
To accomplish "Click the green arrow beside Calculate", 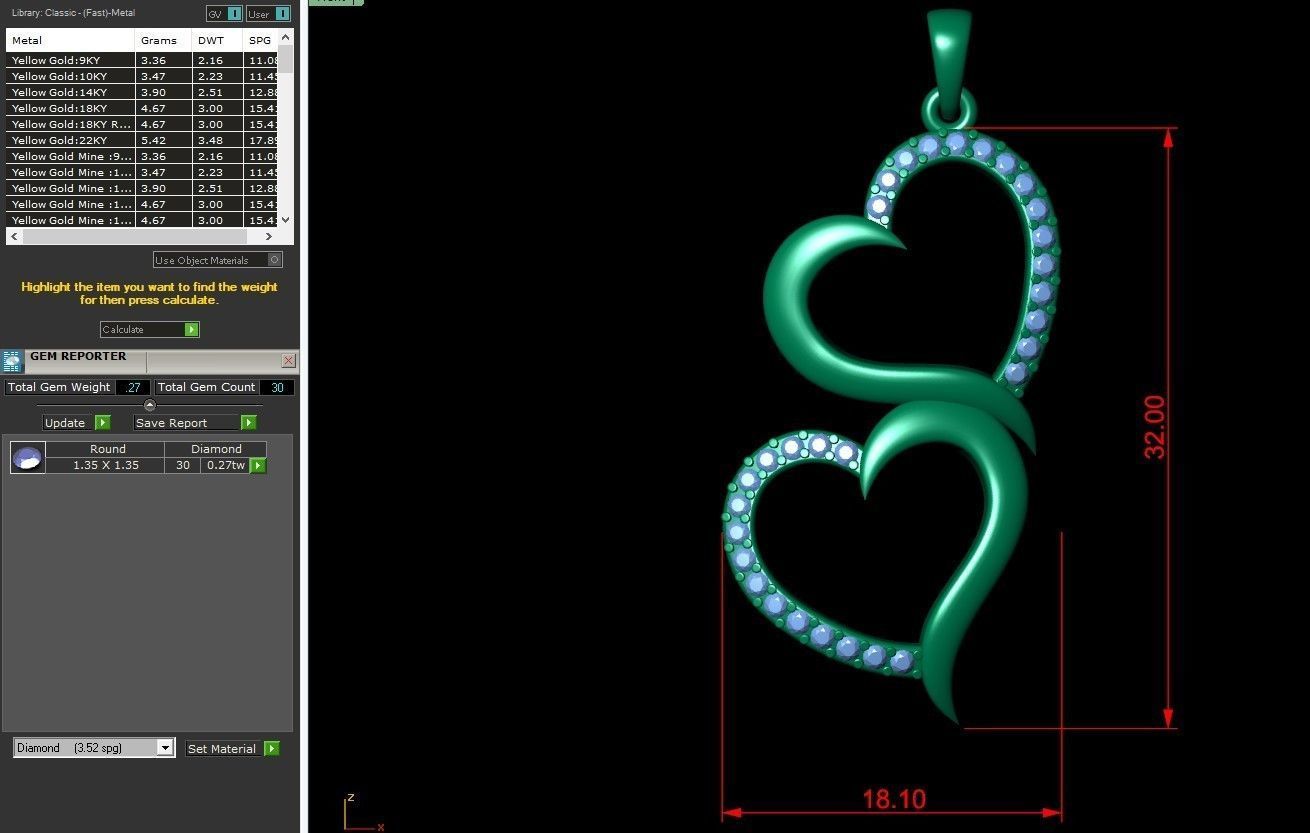I will (x=191, y=329).
